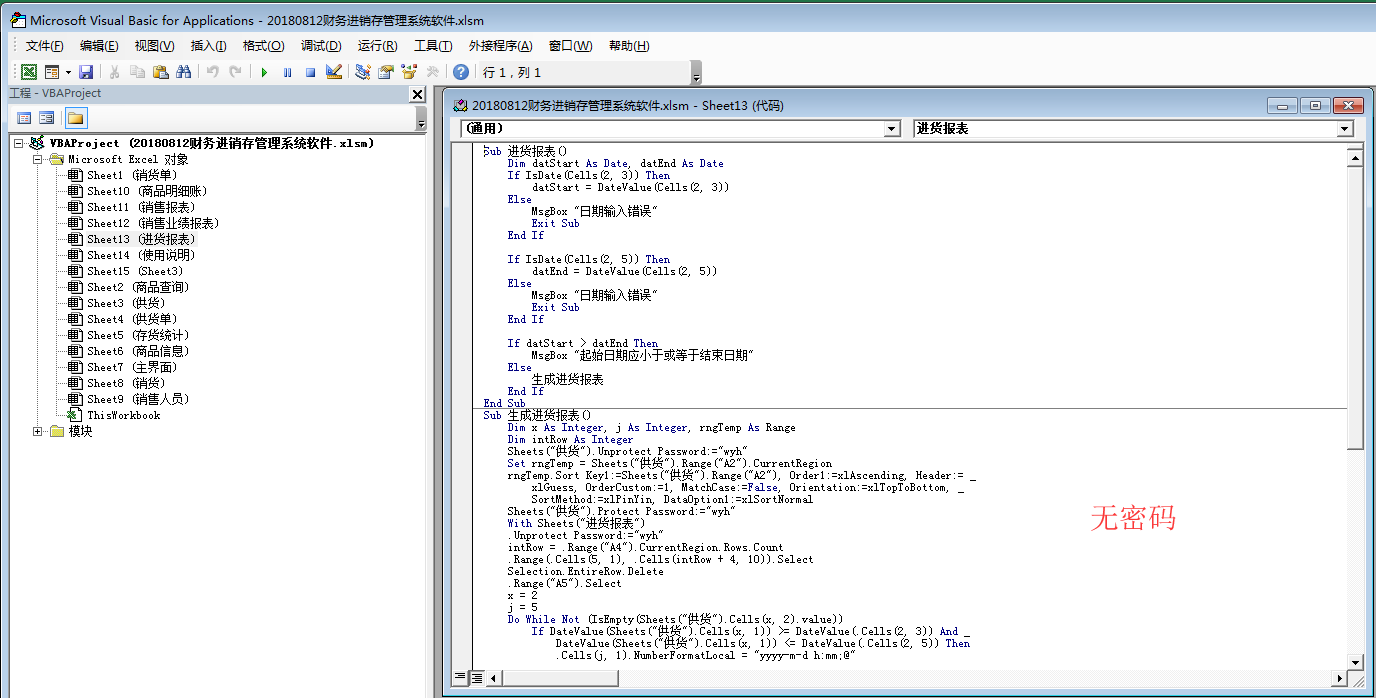Select Sheet11 (销售报表) tree item

pyautogui.click(x=141, y=207)
